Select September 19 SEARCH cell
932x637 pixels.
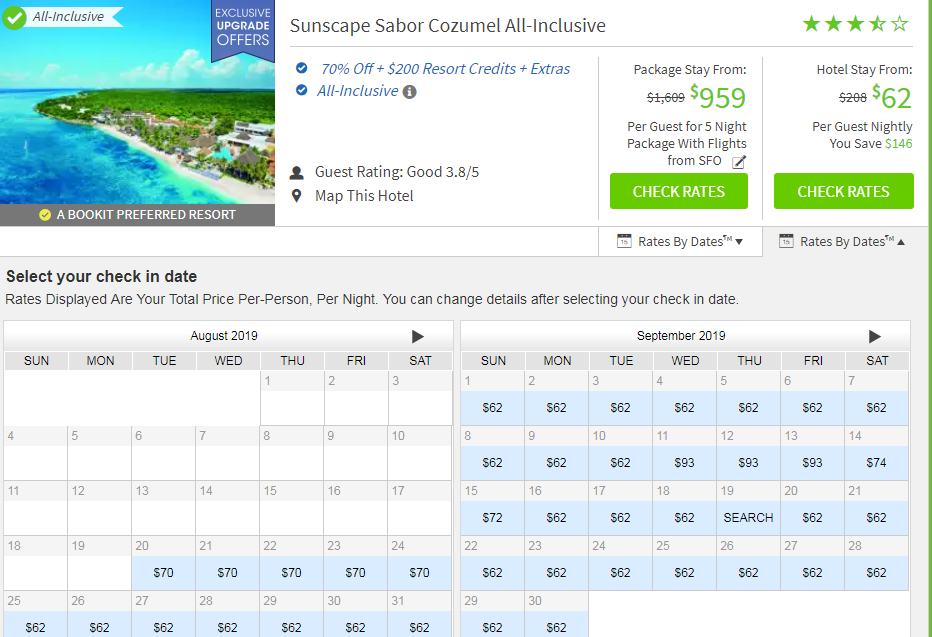pos(748,517)
